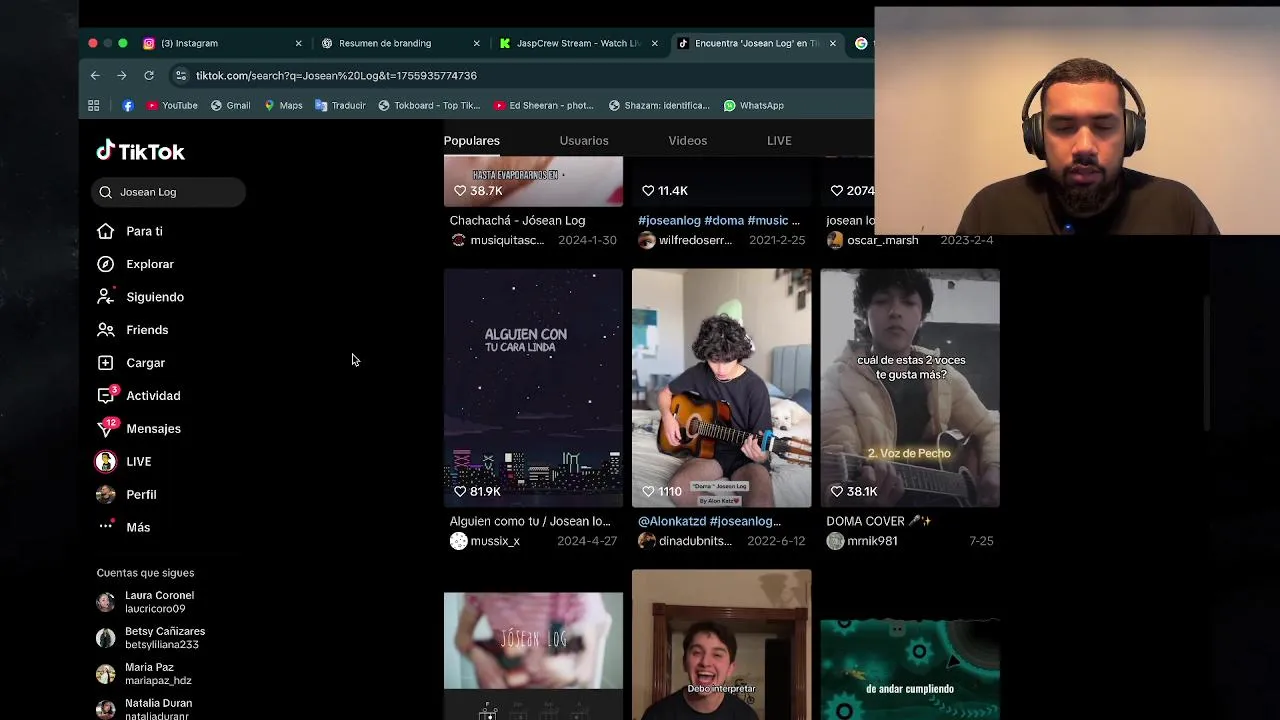This screenshot has height=720, width=1280.
Task: Go to Siguiendo feed
Action: pyautogui.click(x=140, y=297)
